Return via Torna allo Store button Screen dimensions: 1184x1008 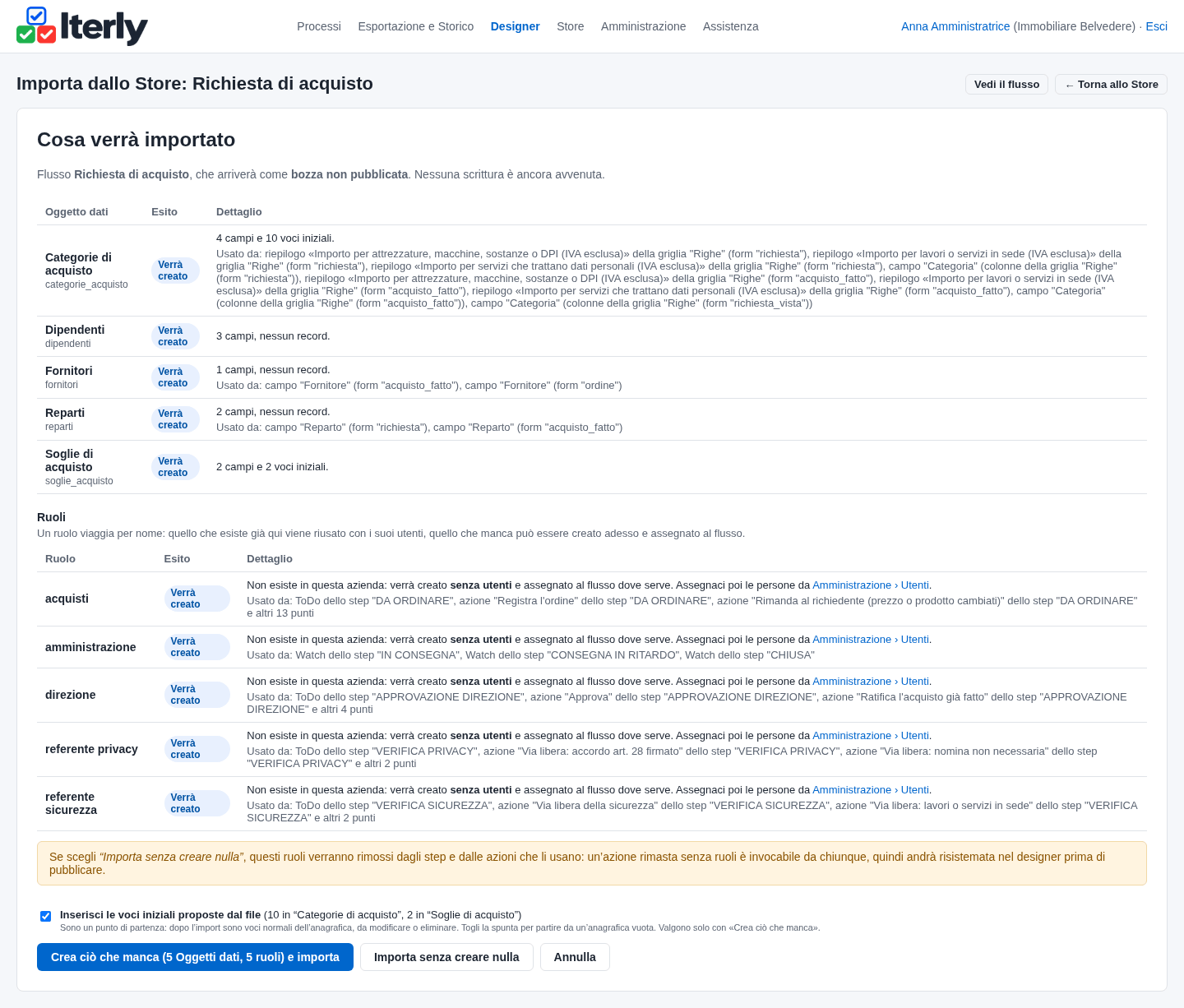[1111, 85]
